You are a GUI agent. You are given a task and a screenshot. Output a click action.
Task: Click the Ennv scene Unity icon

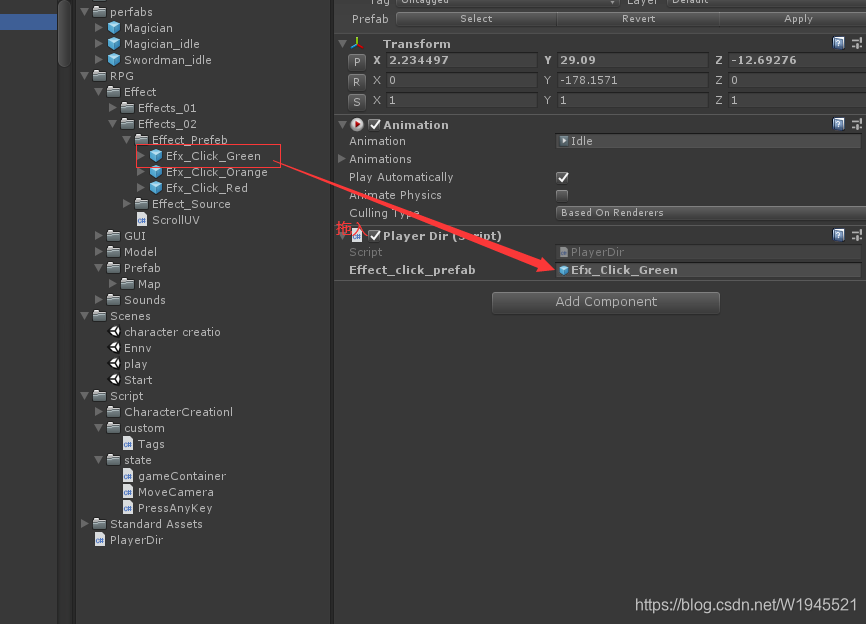pos(114,348)
